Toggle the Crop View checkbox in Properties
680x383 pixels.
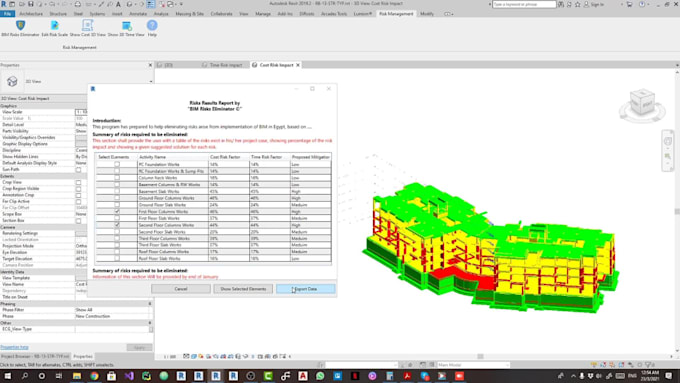pos(78,182)
